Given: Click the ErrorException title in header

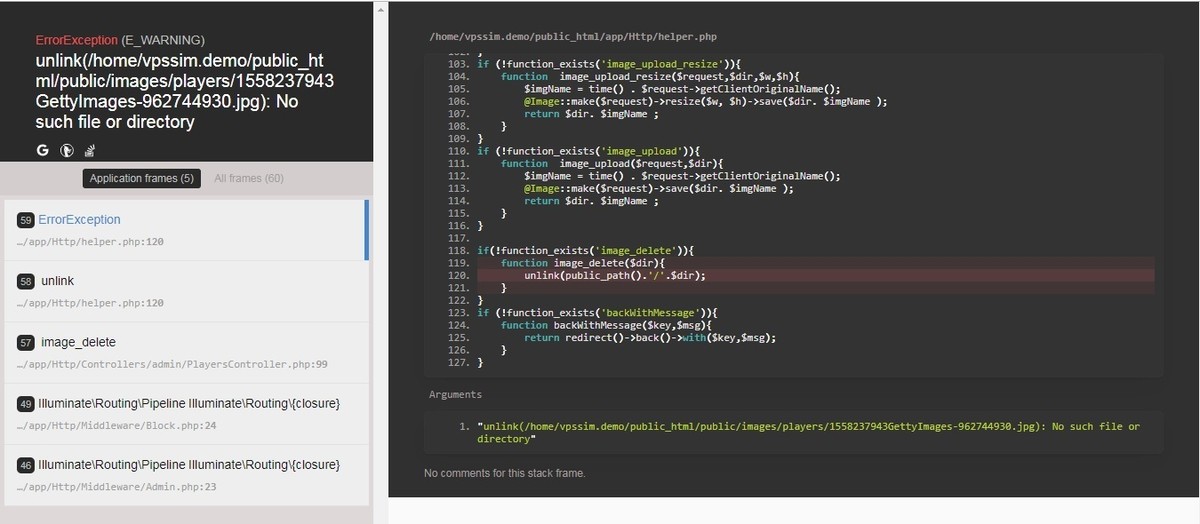Looking at the screenshot, I should coord(76,40).
